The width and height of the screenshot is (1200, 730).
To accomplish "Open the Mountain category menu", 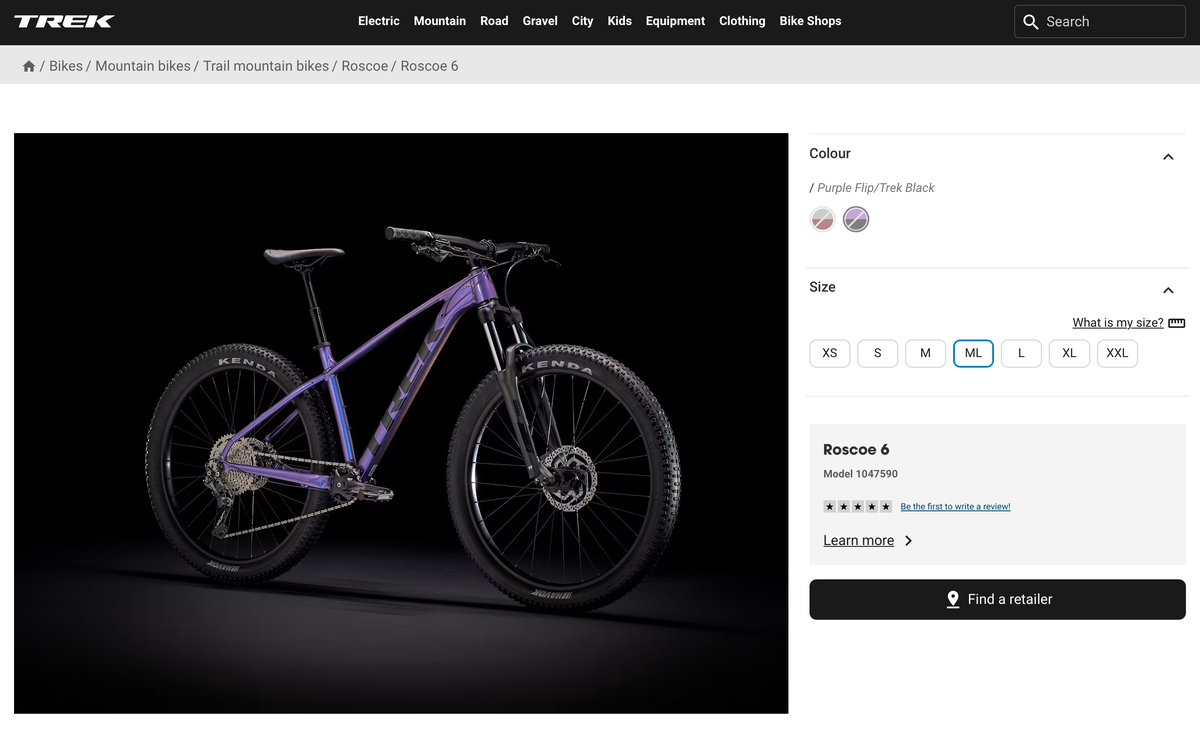I will tap(440, 20).
